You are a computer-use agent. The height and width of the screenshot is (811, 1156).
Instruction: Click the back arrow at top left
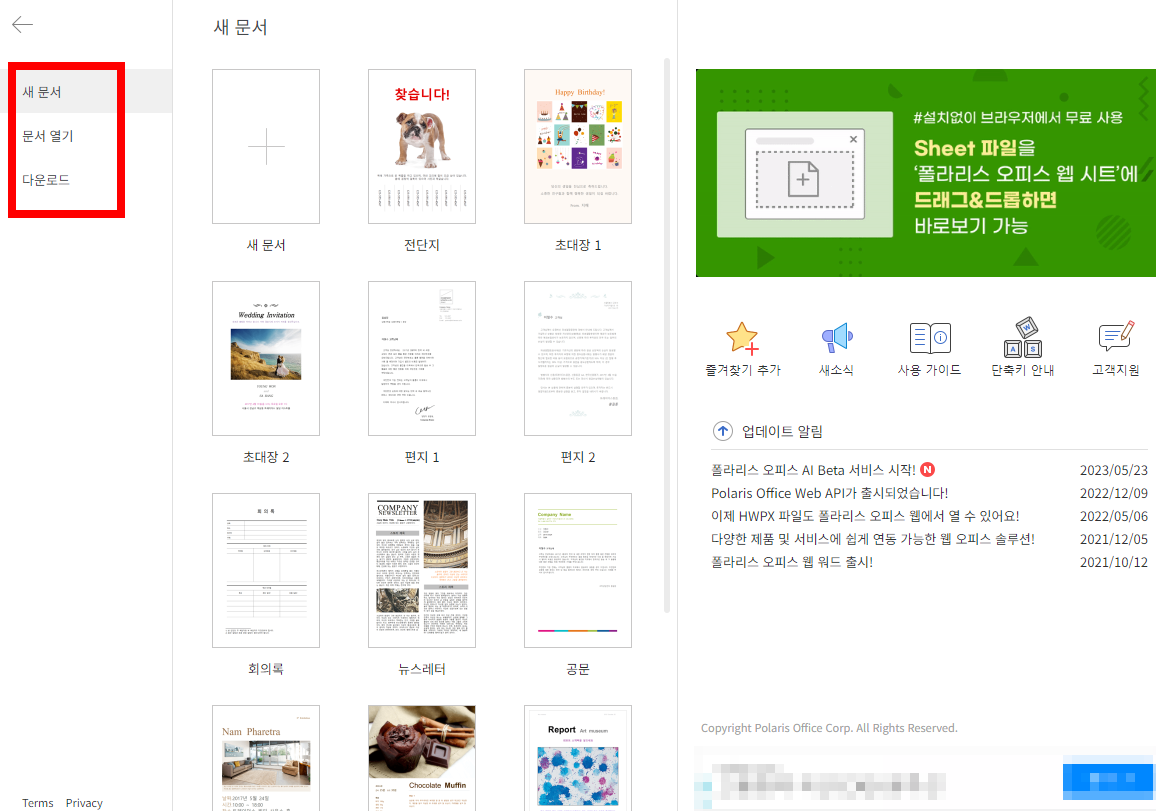(21, 25)
